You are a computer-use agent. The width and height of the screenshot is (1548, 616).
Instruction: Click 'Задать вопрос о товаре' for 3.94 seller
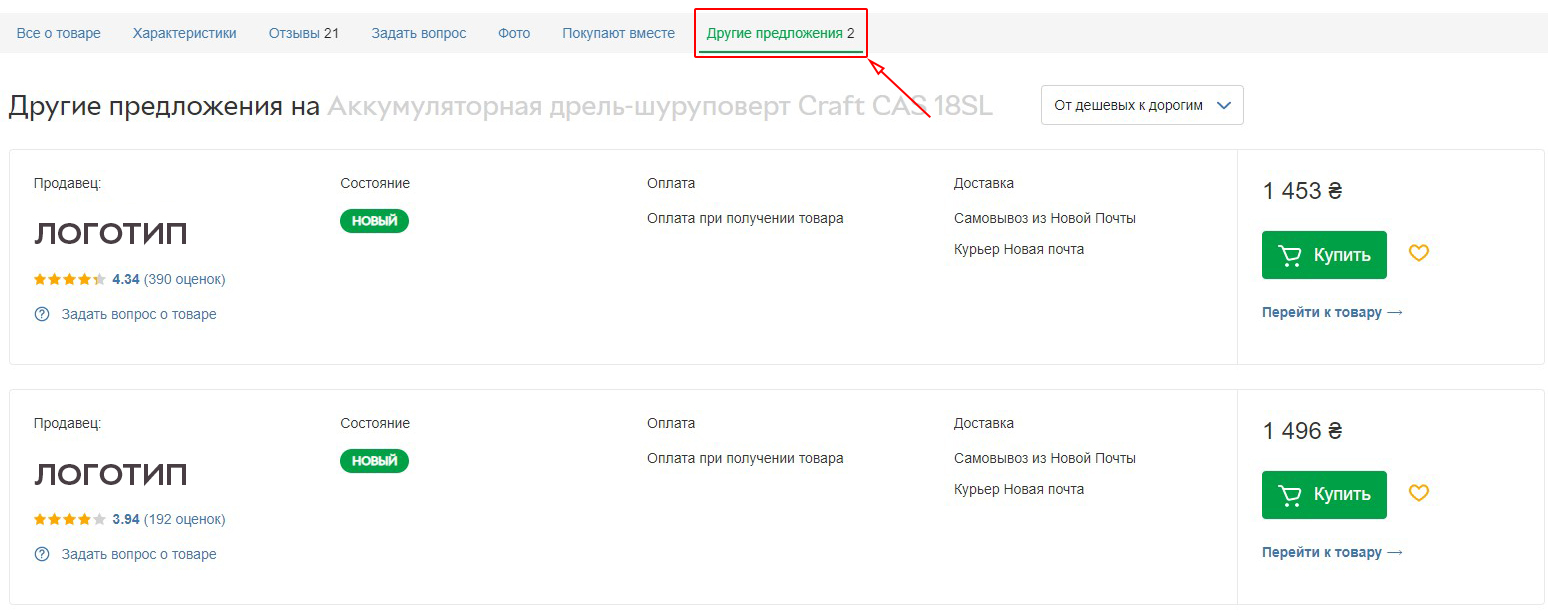pos(139,554)
